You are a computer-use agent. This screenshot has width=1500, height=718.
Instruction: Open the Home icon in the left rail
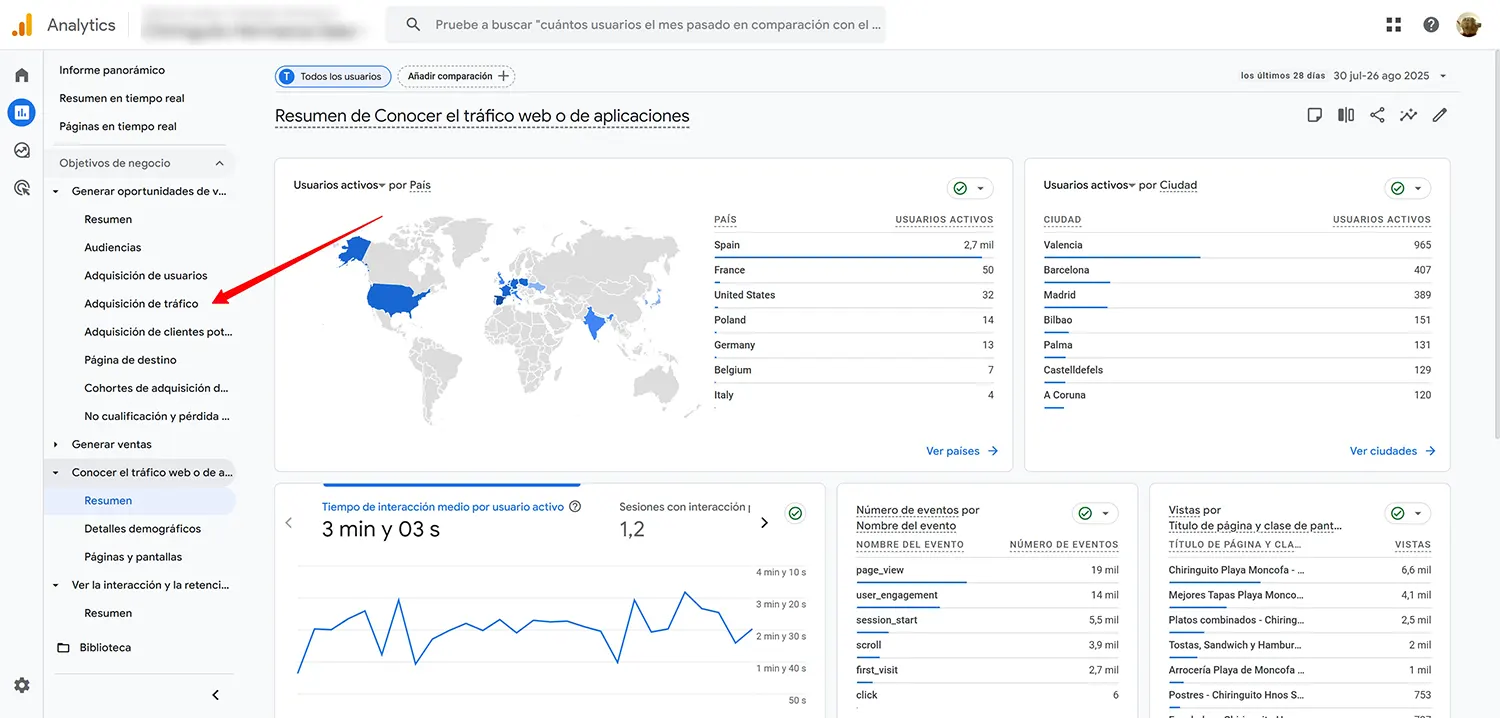click(x=22, y=74)
